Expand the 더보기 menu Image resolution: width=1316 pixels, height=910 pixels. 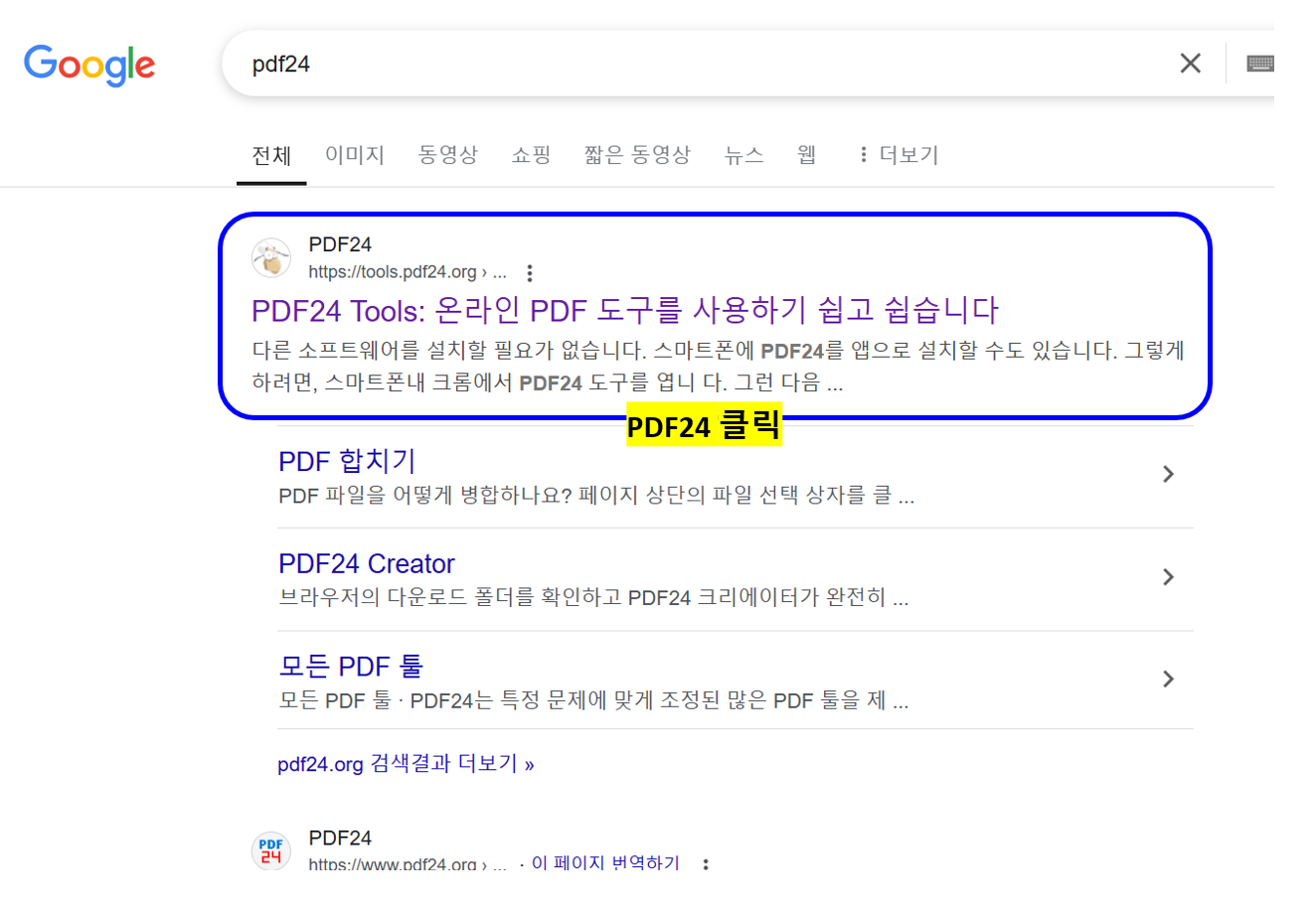tap(899, 154)
